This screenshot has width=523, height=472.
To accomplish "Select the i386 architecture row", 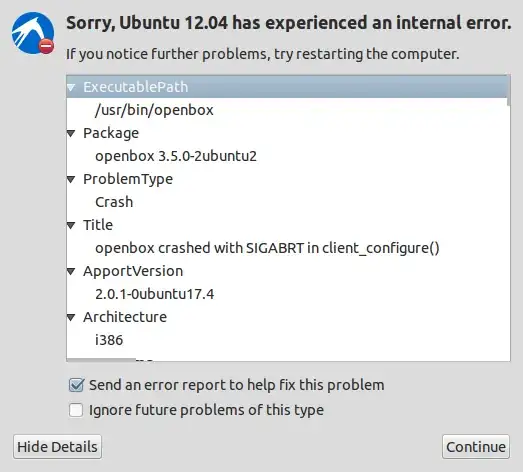I will pos(287,340).
